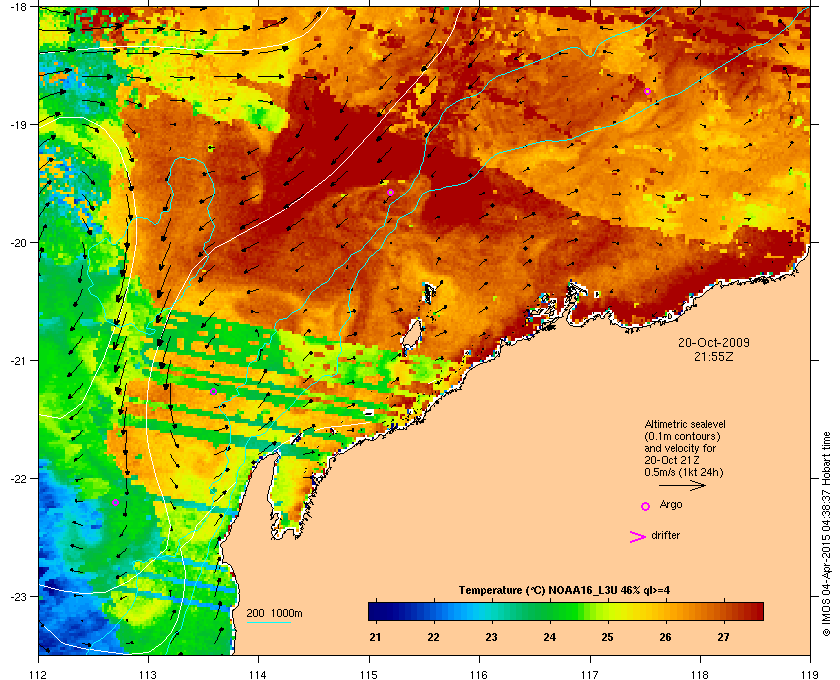This screenshot has height=680, width=840.
Task: Click the longitude axis label 119
Action: click(x=810, y=674)
